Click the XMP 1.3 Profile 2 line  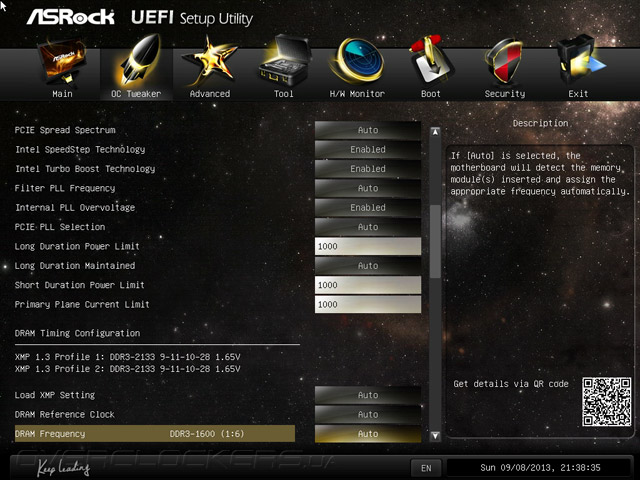click(x=127, y=369)
